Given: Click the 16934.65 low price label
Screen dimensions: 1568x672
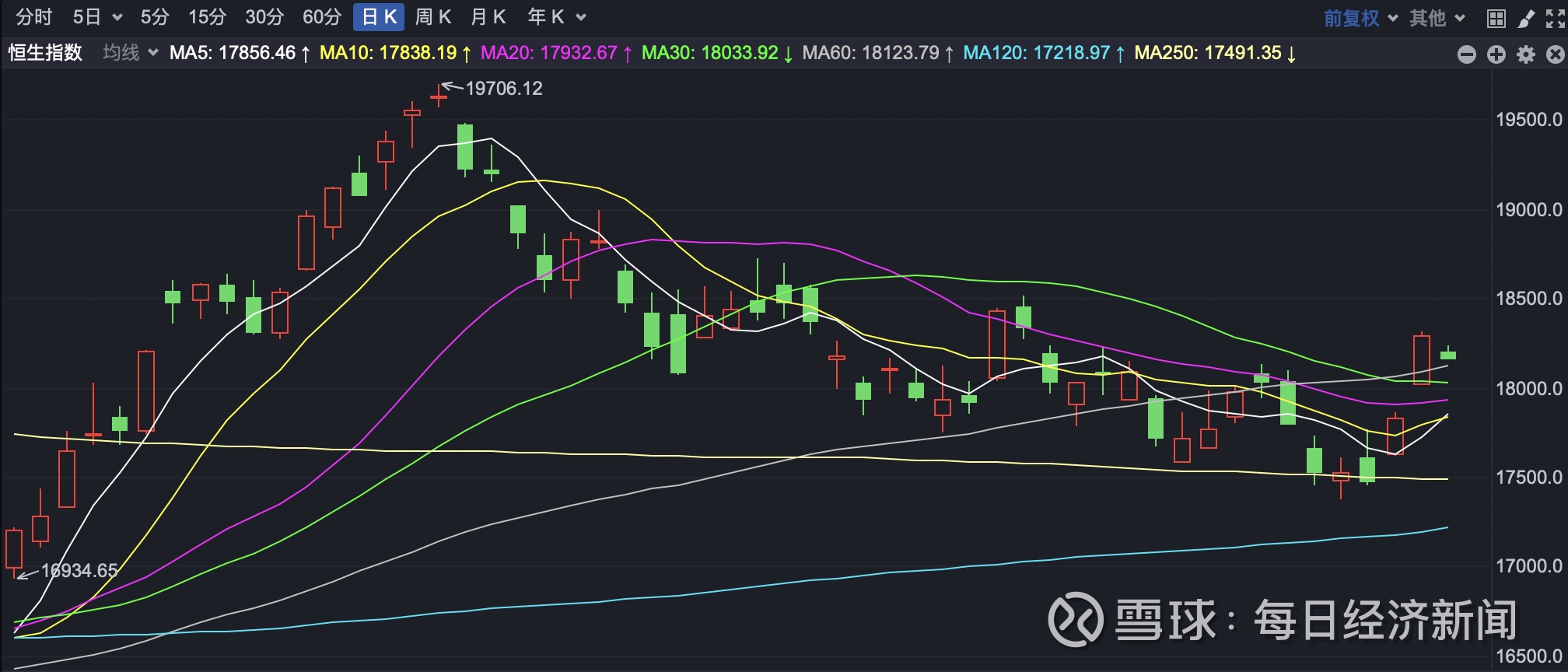Looking at the screenshot, I should 79,571.
